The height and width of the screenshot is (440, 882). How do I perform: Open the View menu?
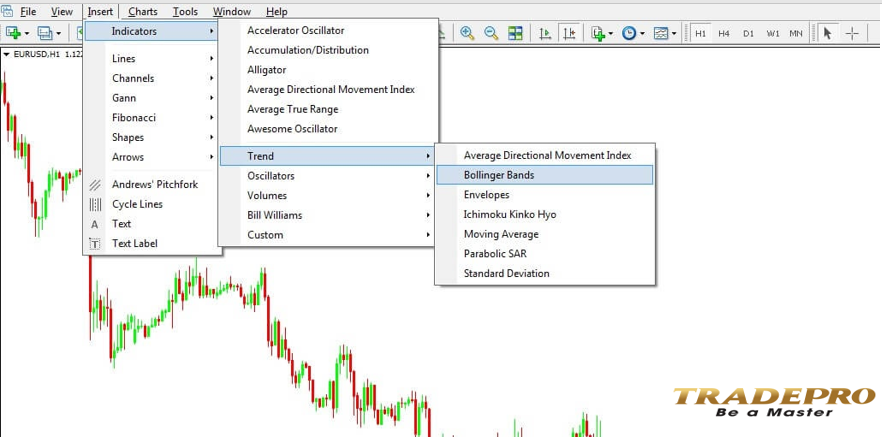(61, 11)
